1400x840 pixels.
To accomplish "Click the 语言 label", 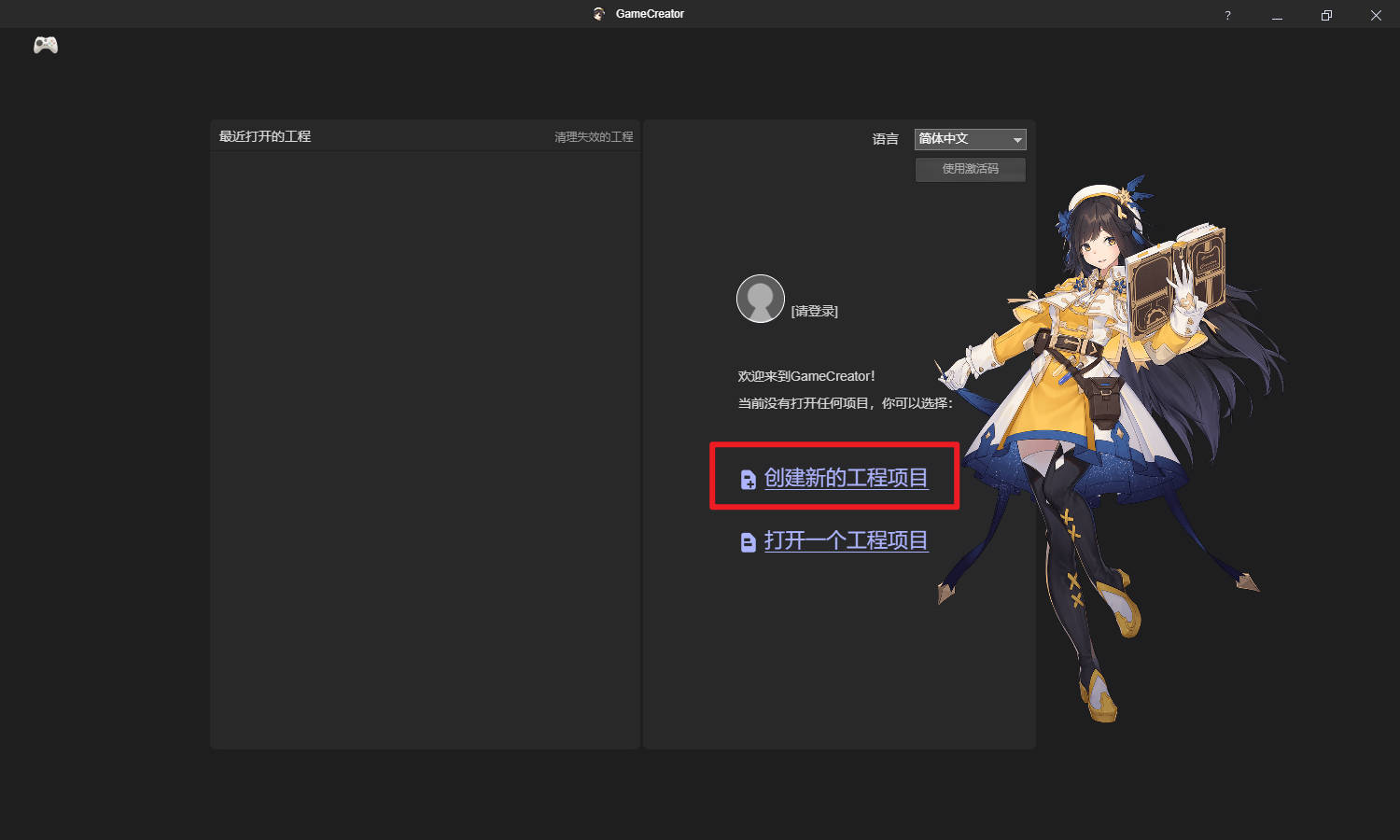I will tap(886, 139).
